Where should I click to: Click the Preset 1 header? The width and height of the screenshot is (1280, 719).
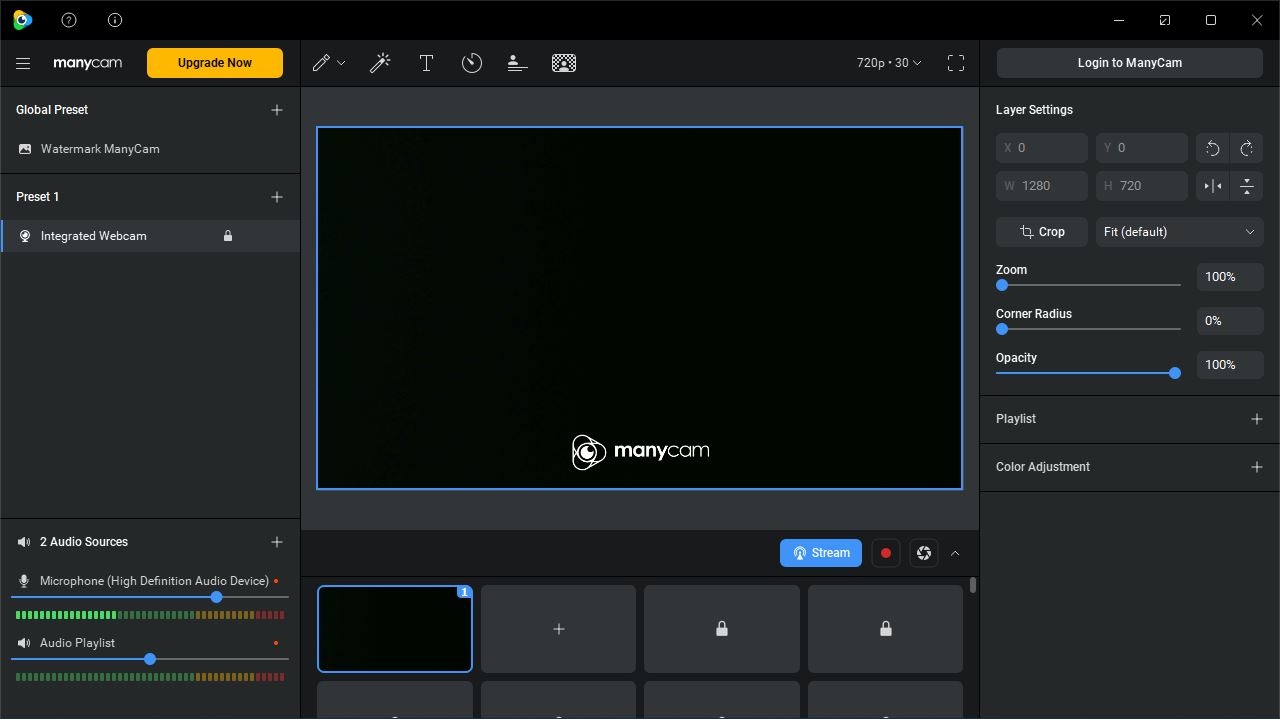point(37,197)
